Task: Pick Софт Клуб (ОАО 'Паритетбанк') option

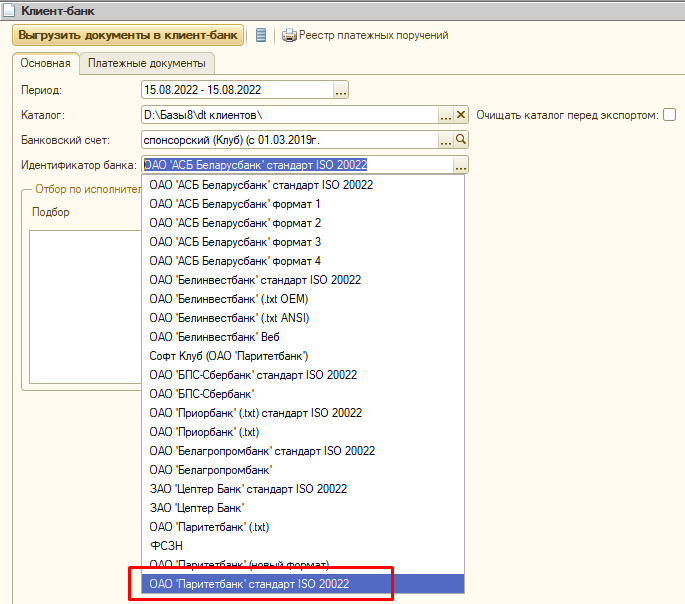Action: pyautogui.click(x=228, y=356)
